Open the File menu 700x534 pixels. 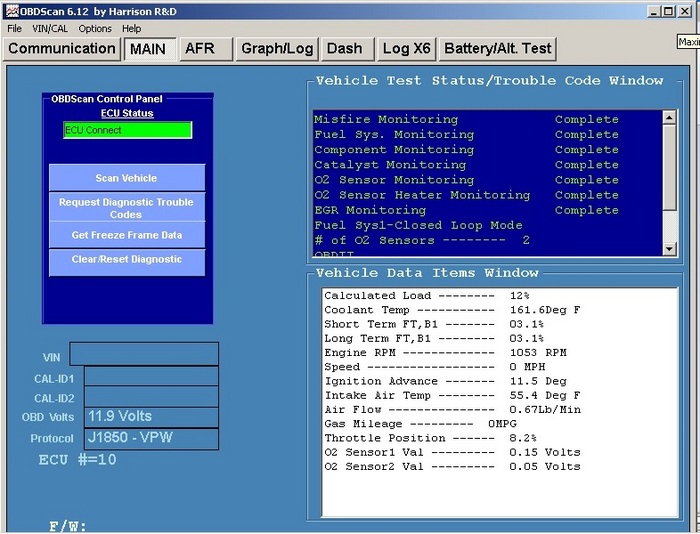pyautogui.click(x=14, y=29)
